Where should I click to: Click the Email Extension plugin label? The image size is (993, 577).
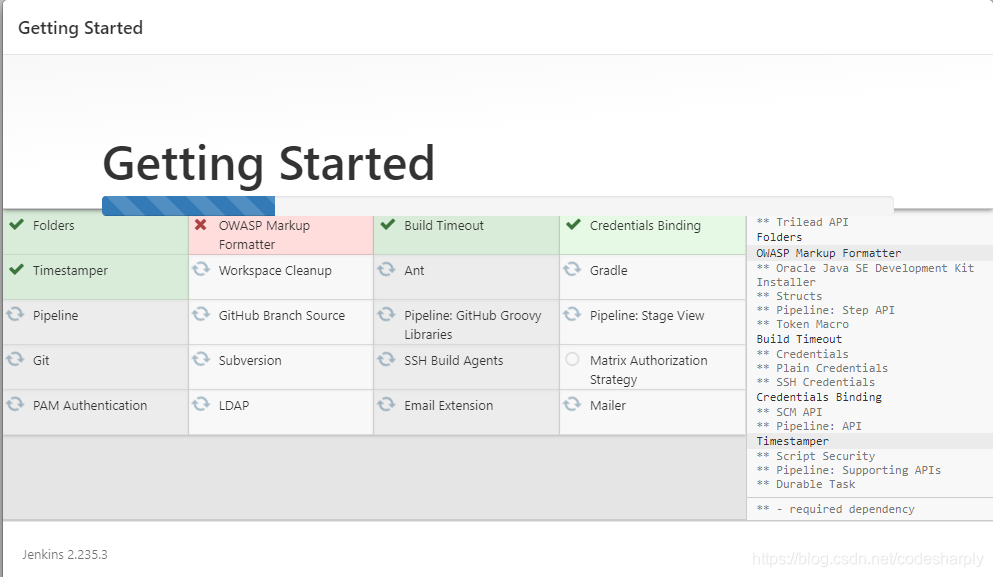tap(448, 405)
